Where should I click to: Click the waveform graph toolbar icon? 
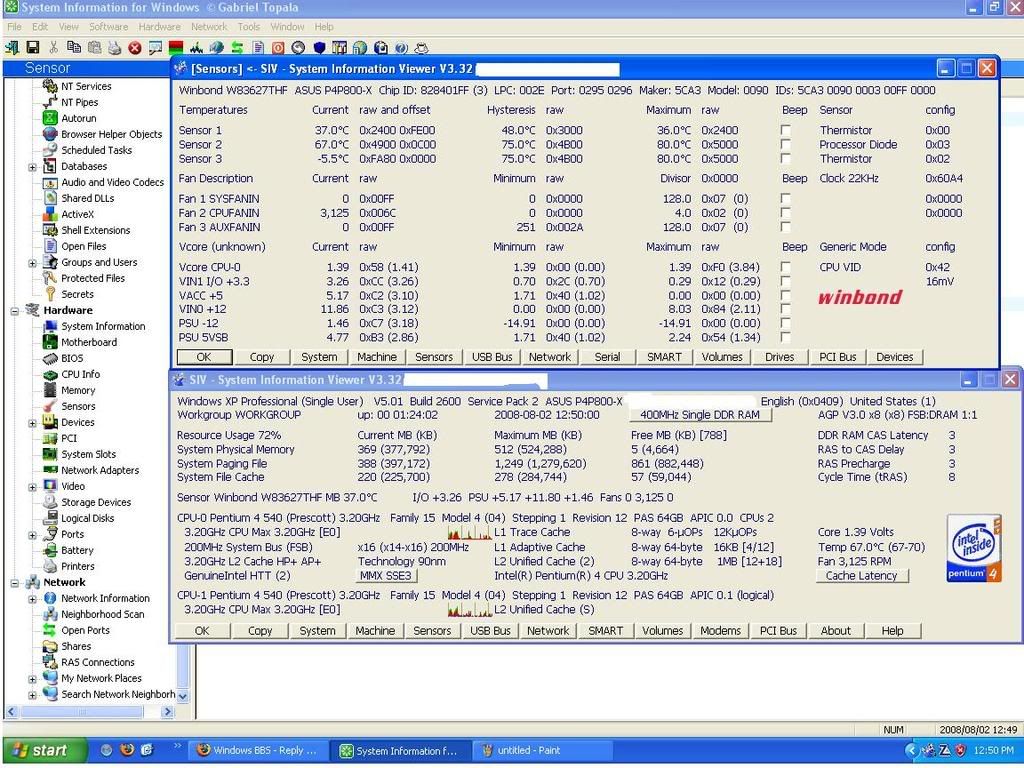[196, 48]
